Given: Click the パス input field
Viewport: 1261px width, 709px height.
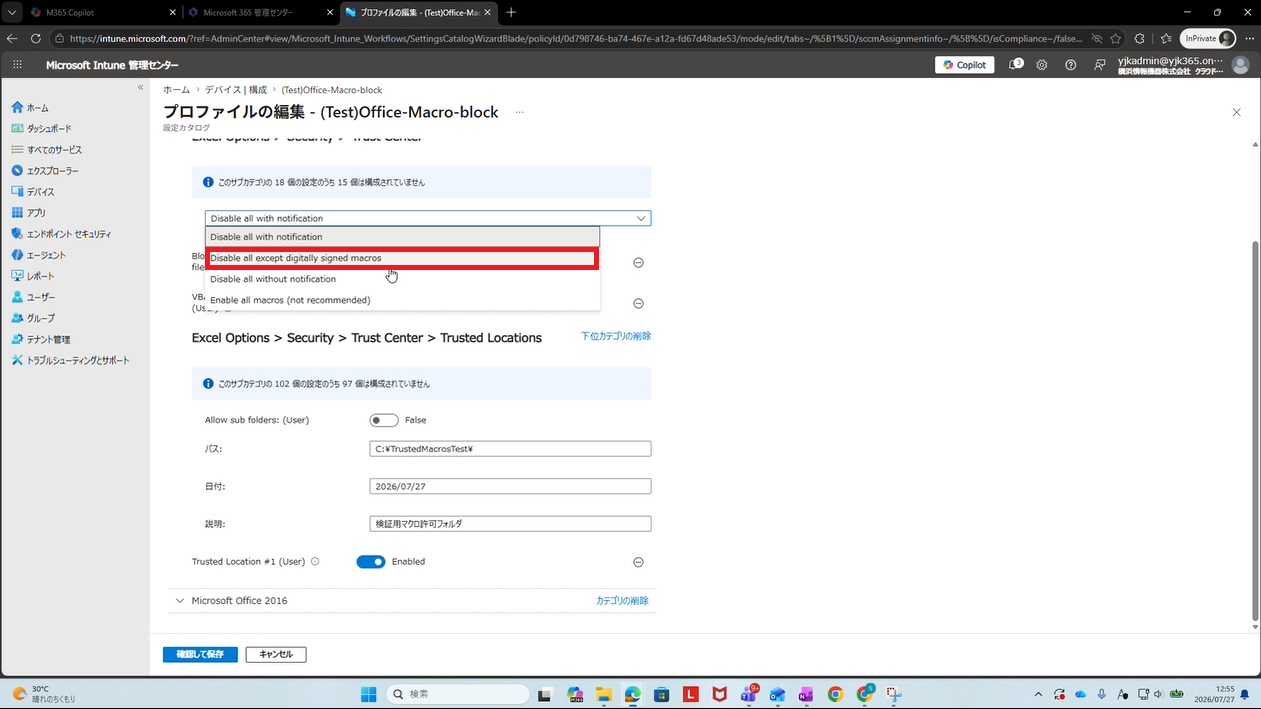Looking at the screenshot, I should (x=510, y=449).
